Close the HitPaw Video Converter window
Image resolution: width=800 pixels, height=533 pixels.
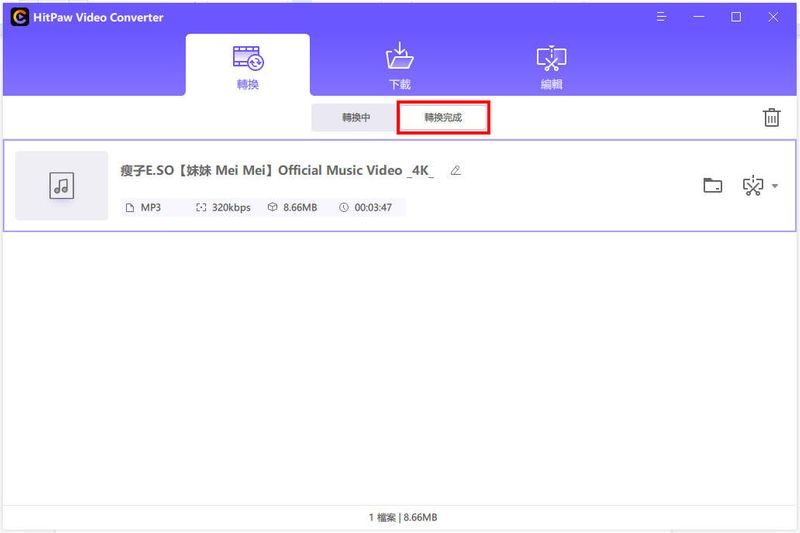coord(773,17)
